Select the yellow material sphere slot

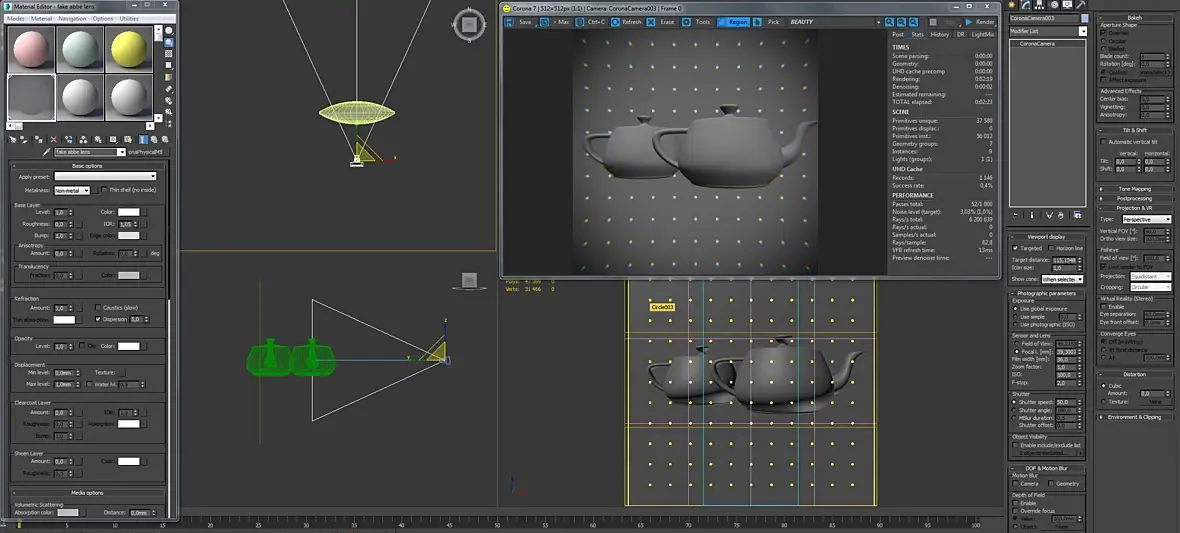pos(128,51)
